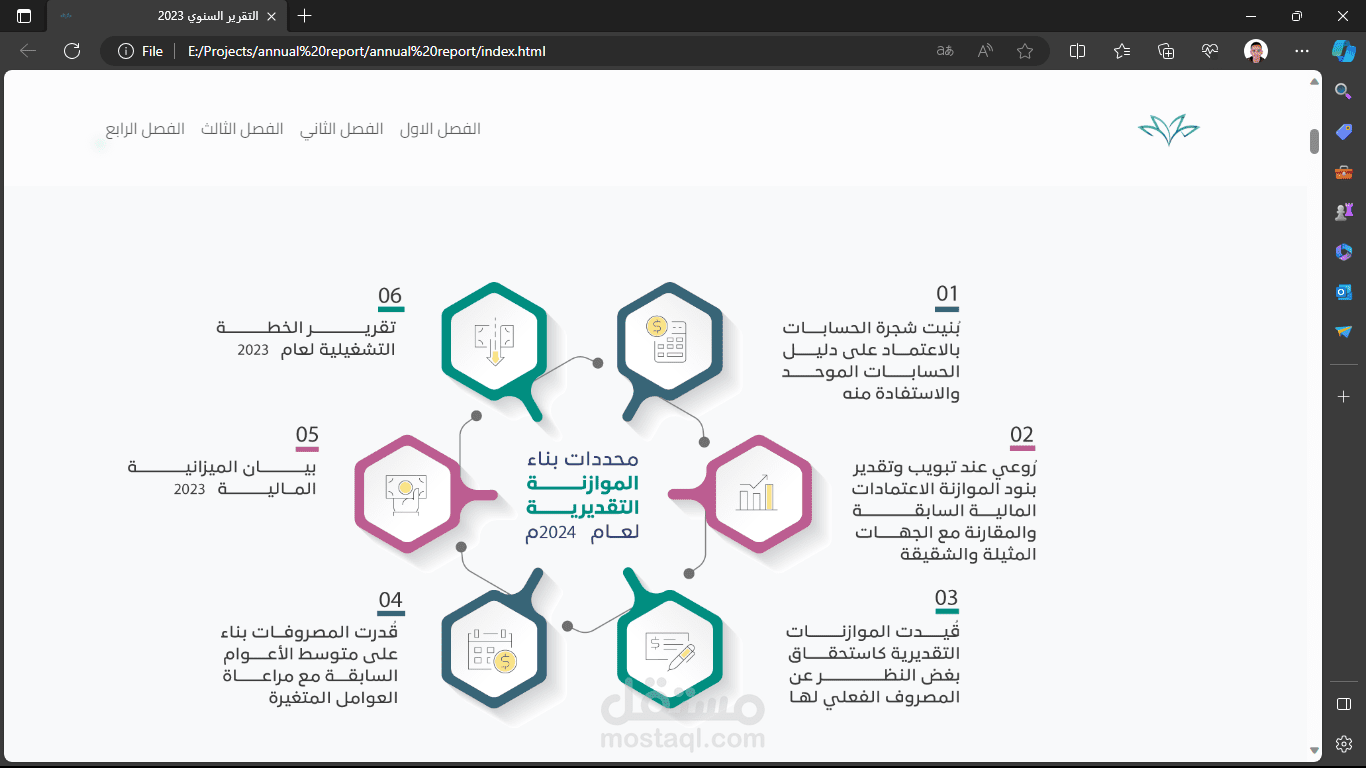The width and height of the screenshot is (1366, 768).
Task: Click the scrollbar down arrow
Action: click(1315, 750)
